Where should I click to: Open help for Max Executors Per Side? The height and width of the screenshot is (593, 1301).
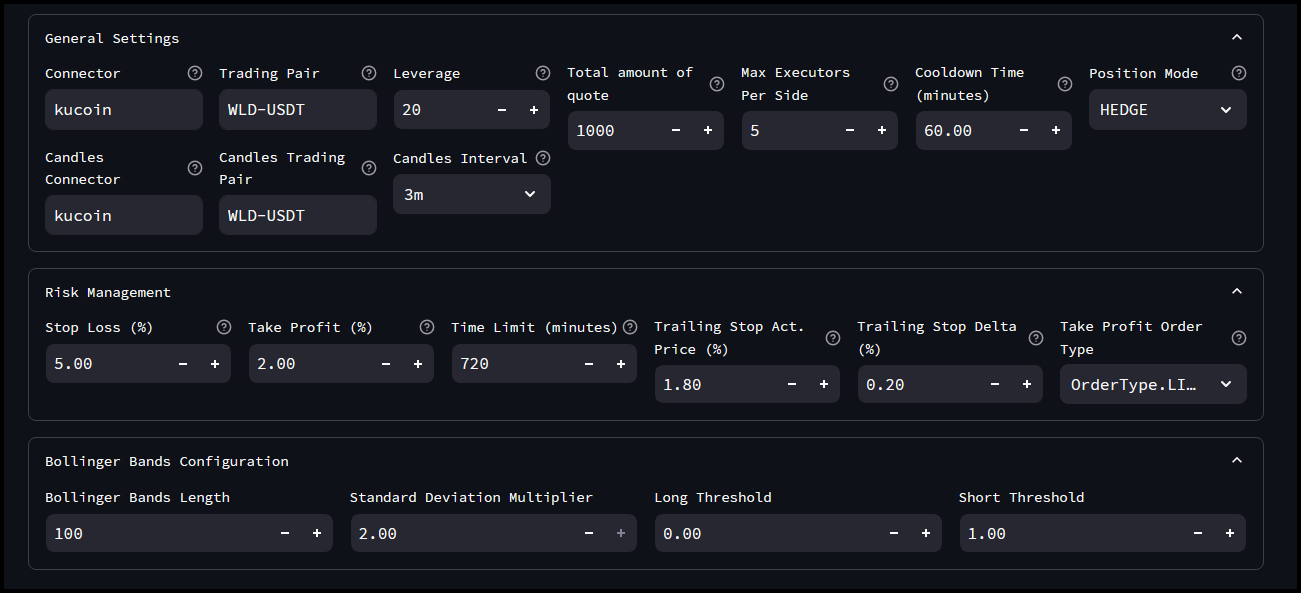click(x=890, y=84)
